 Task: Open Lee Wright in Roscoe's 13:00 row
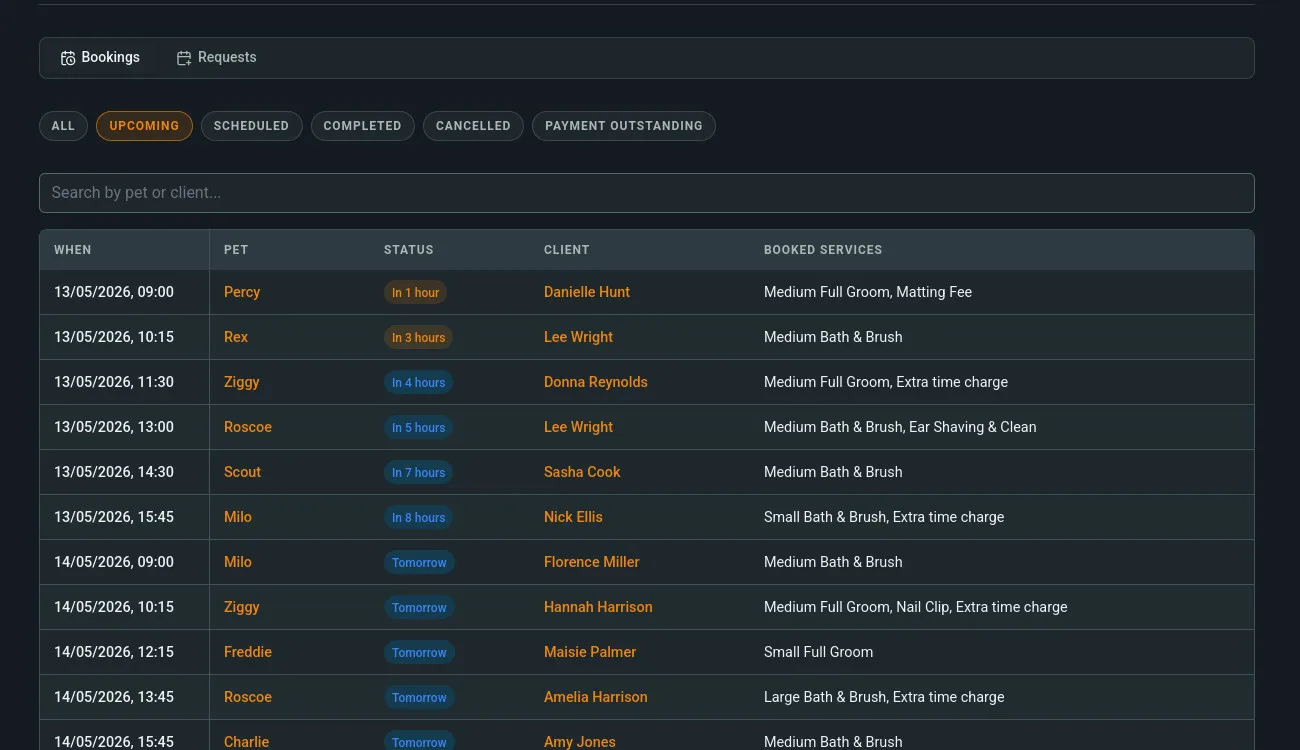[578, 427]
